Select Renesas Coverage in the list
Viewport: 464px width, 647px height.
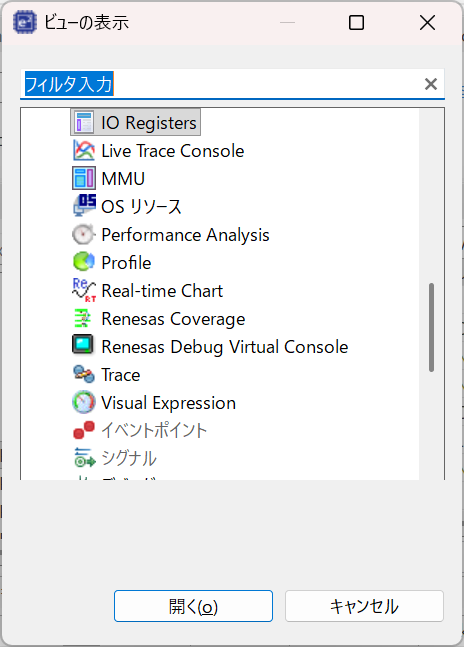click(x=173, y=319)
